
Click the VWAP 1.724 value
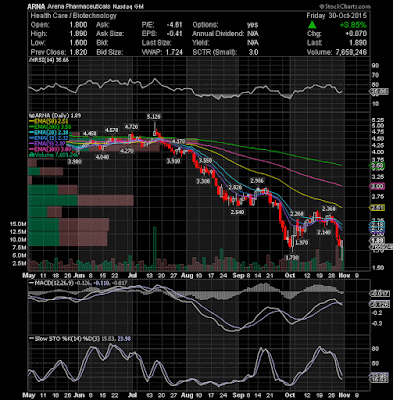pyautogui.click(x=174, y=52)
